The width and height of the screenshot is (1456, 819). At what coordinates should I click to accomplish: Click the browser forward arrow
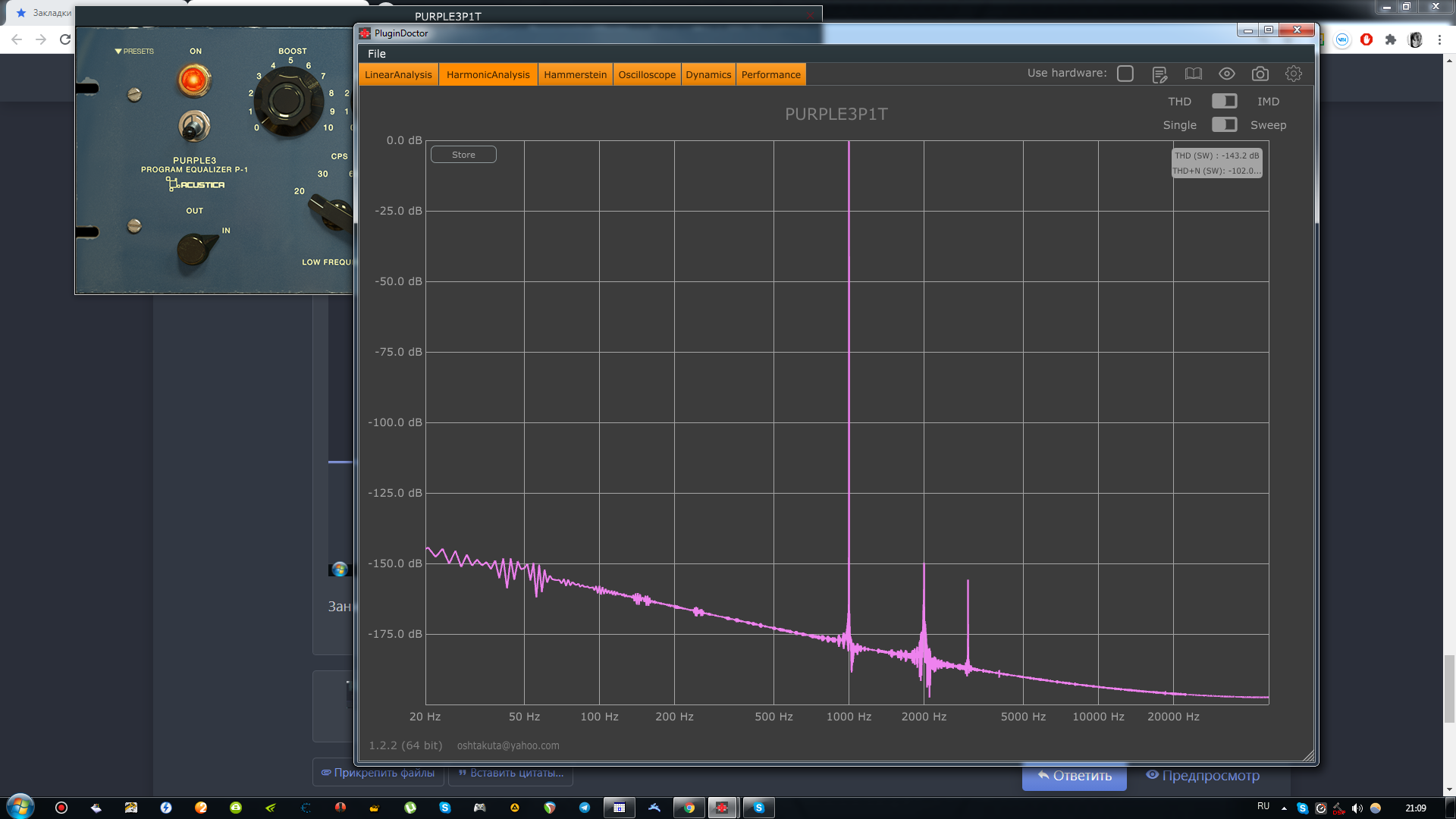(41, 39)
